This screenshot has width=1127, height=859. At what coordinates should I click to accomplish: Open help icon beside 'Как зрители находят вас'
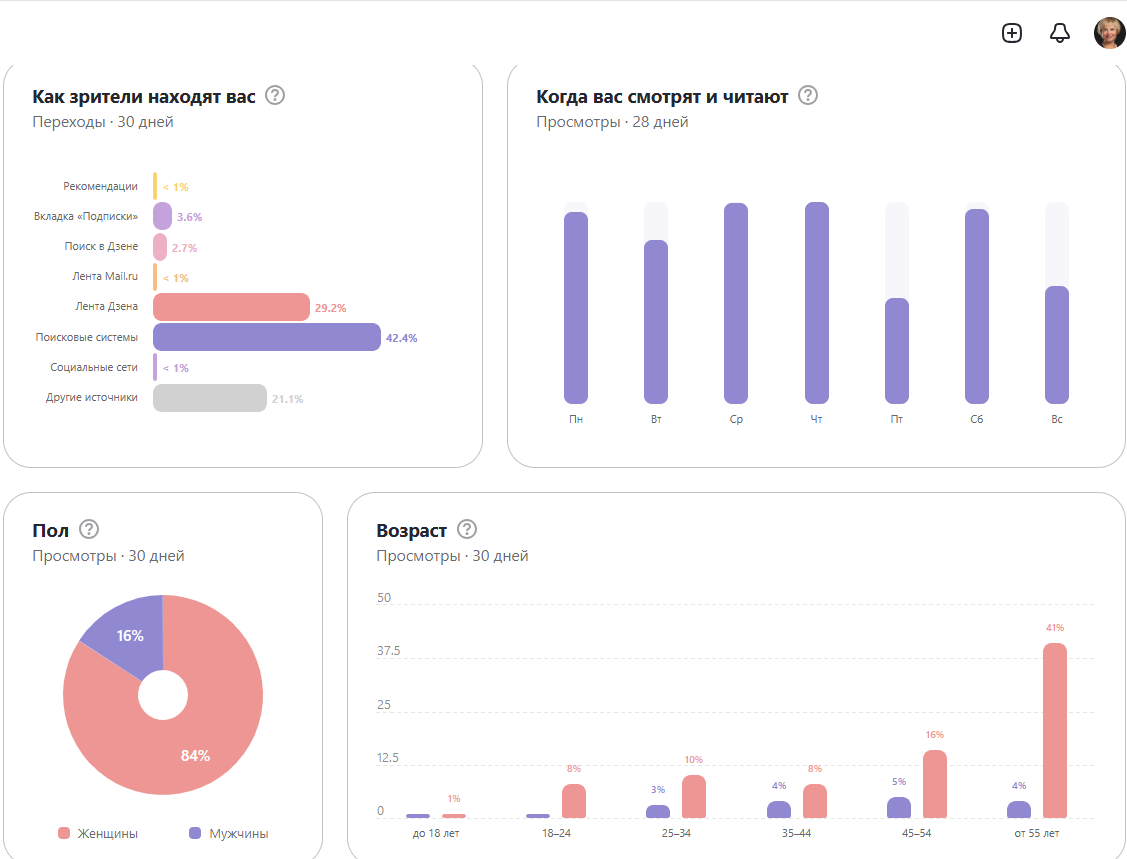[x=275, y=95]
